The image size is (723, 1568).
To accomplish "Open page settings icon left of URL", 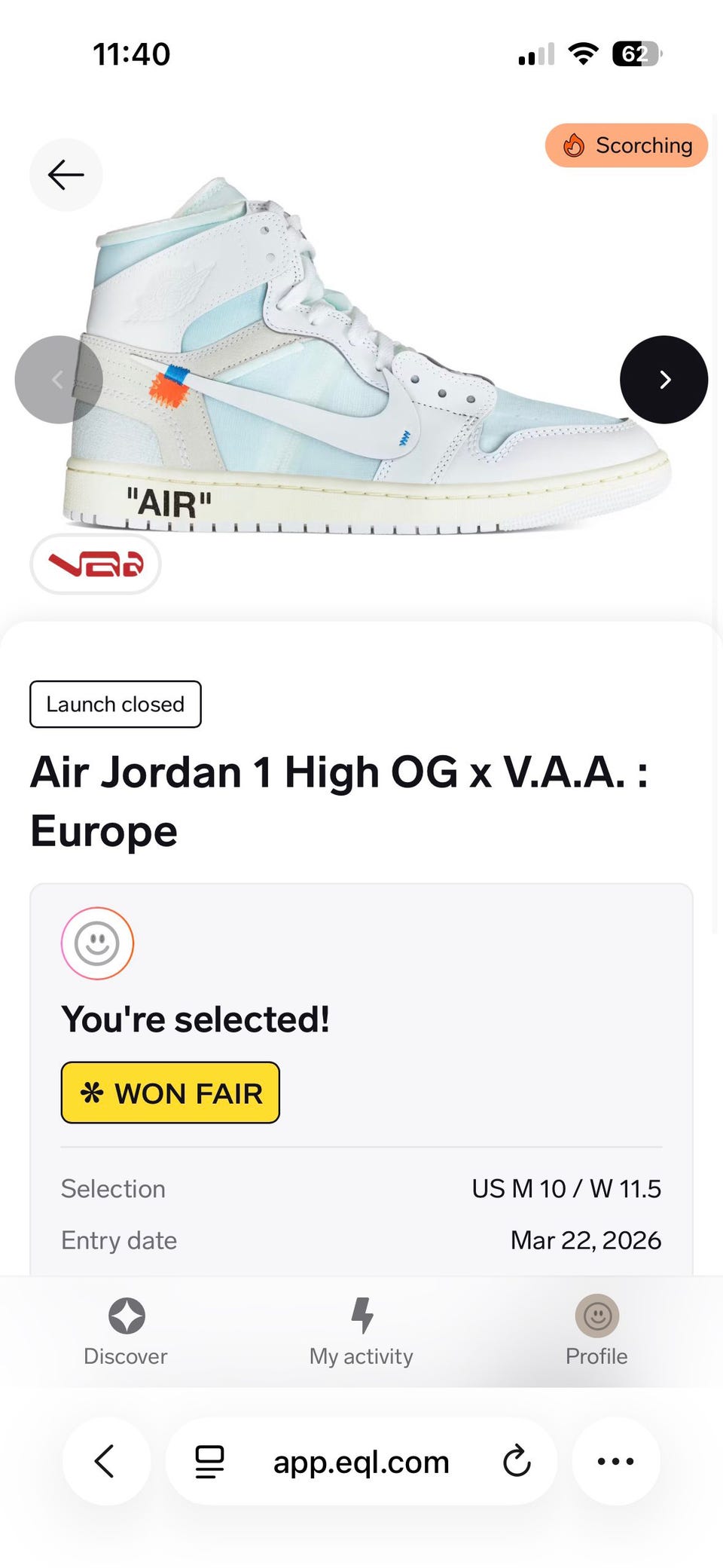I will pos(209,1462).
